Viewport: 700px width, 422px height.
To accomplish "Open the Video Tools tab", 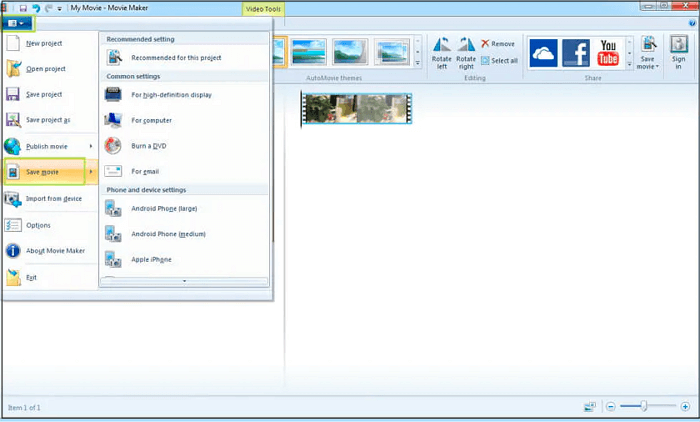I will 262,8.
